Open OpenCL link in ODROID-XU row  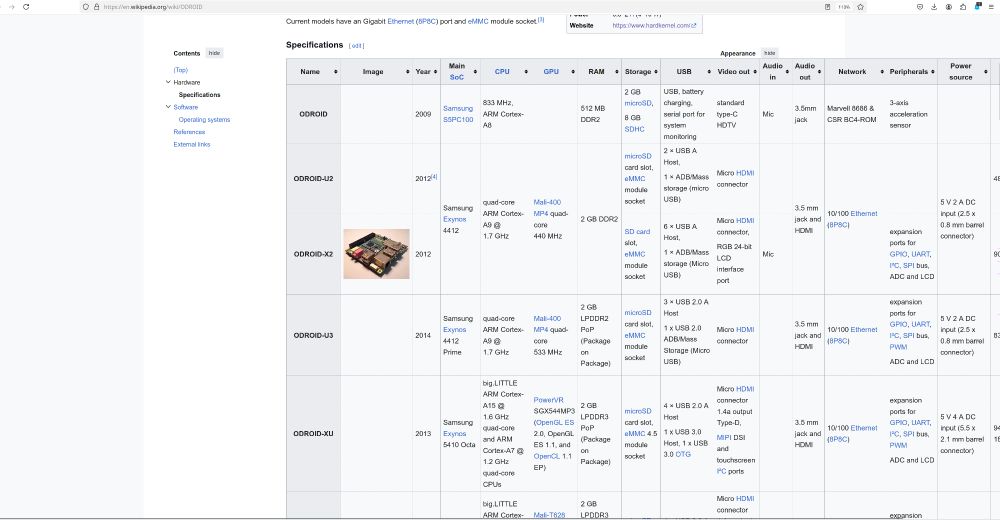tap(547, 456)
